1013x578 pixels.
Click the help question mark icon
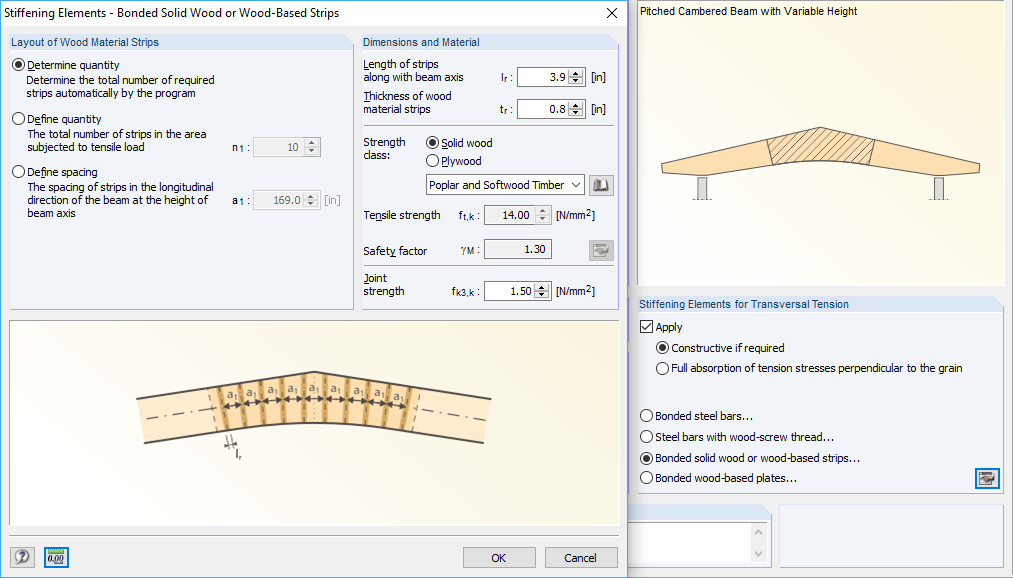(x=20, y=557)
